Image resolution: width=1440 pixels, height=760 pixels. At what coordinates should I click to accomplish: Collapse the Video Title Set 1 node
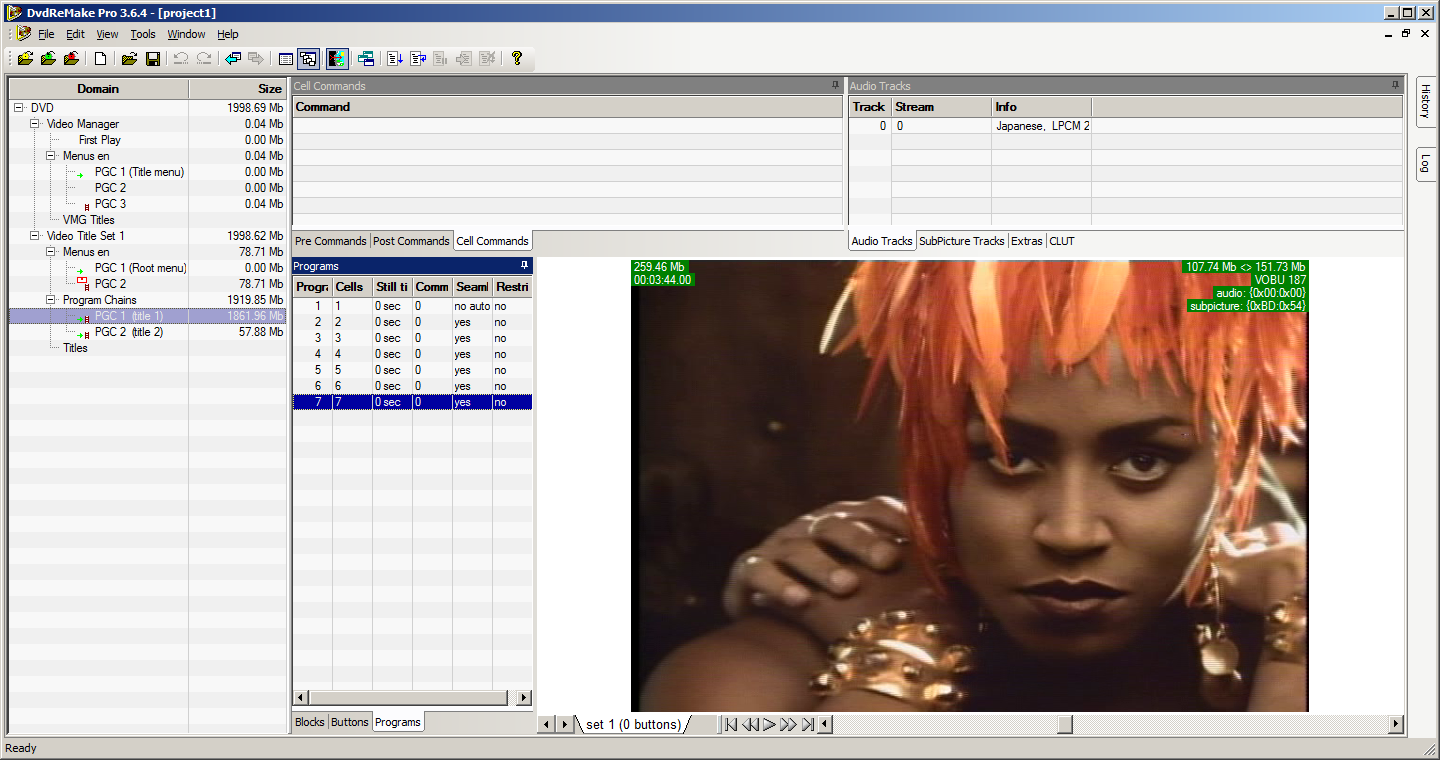click(x=35, y=236)
